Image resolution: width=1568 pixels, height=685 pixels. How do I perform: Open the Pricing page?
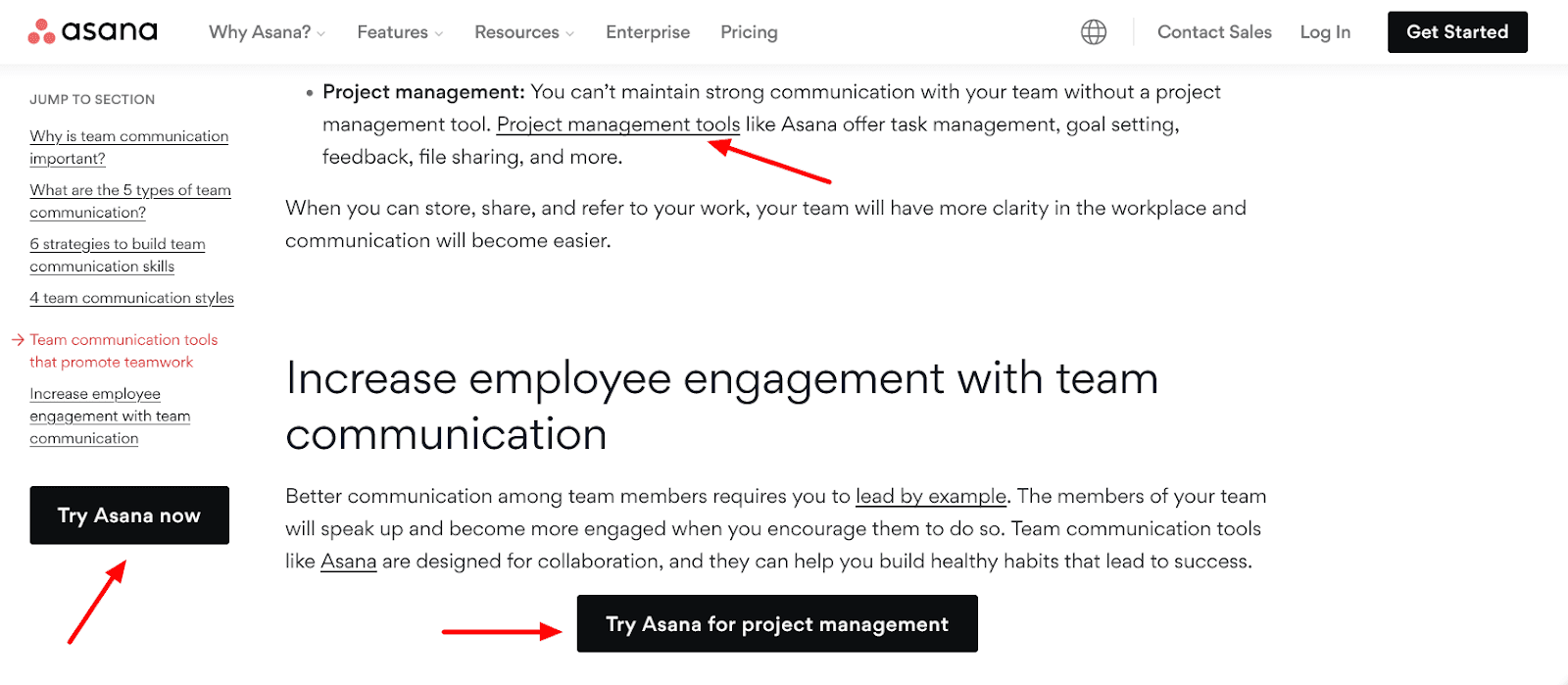click(748, 31)
